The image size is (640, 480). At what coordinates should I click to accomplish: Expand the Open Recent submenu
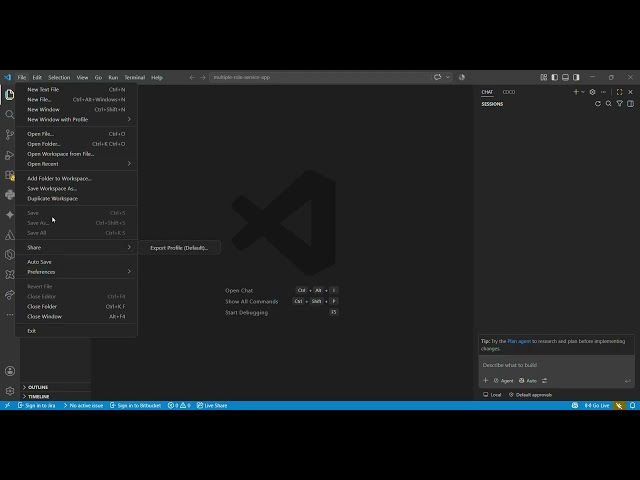coord(76,164)
